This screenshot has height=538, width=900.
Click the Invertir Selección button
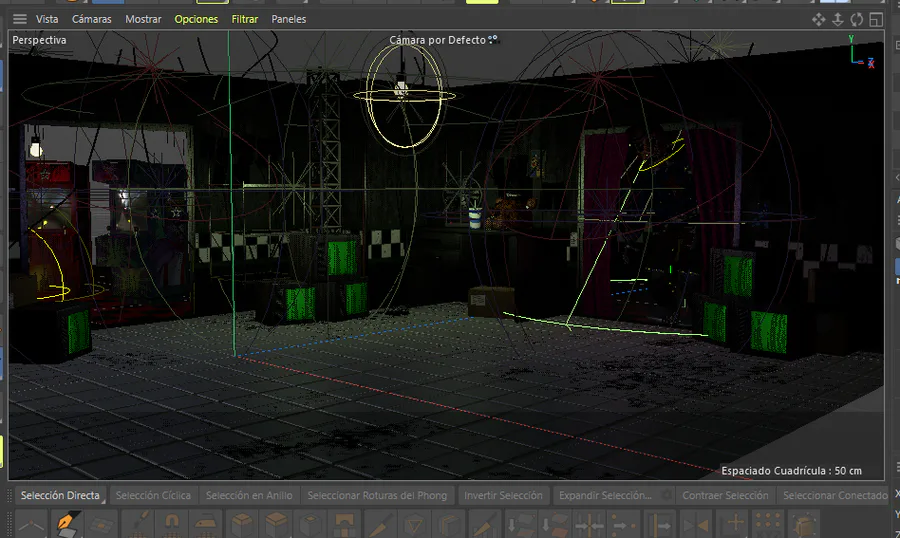[x=503, y=495]
